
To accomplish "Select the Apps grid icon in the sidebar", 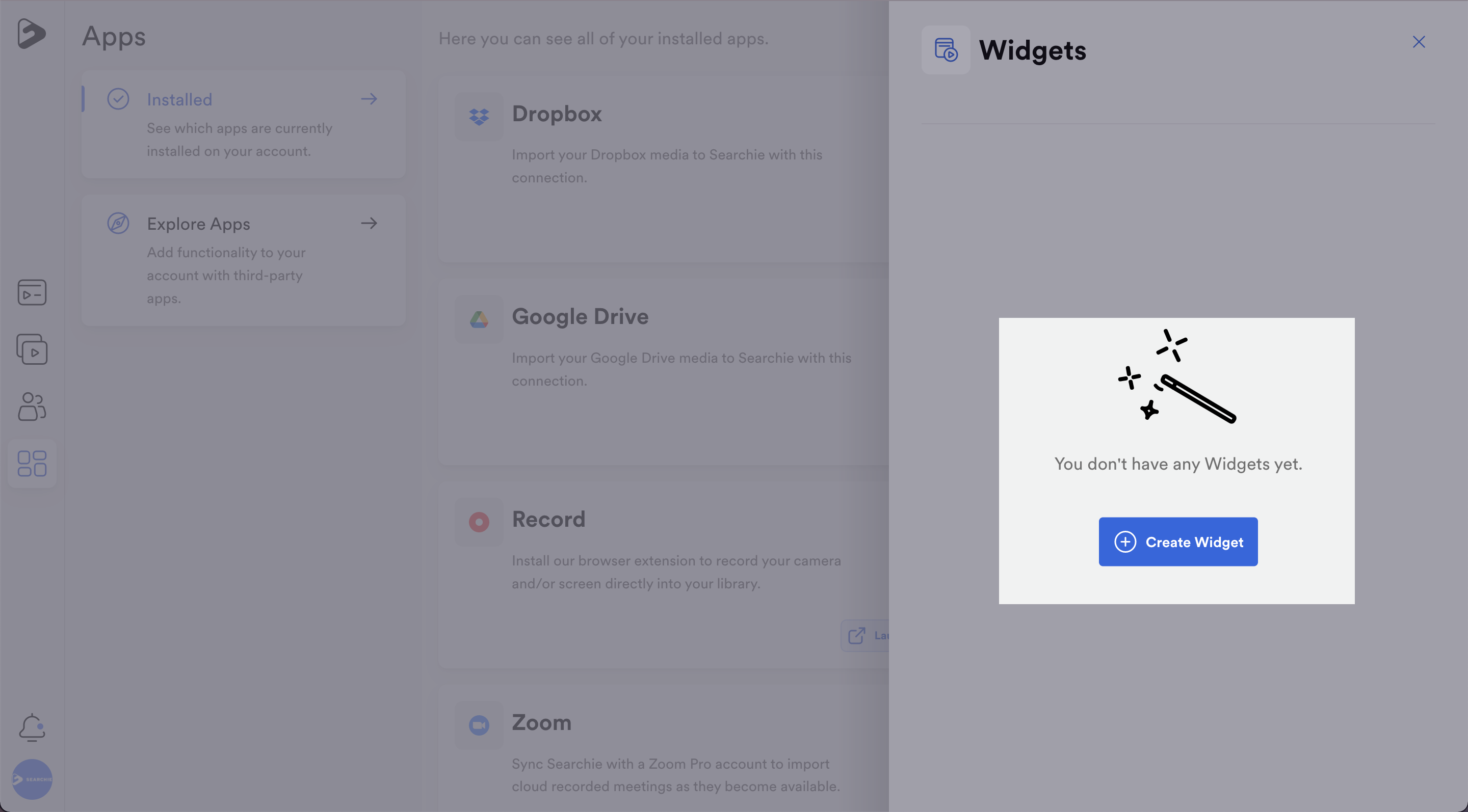I will [x=32, y=464].
